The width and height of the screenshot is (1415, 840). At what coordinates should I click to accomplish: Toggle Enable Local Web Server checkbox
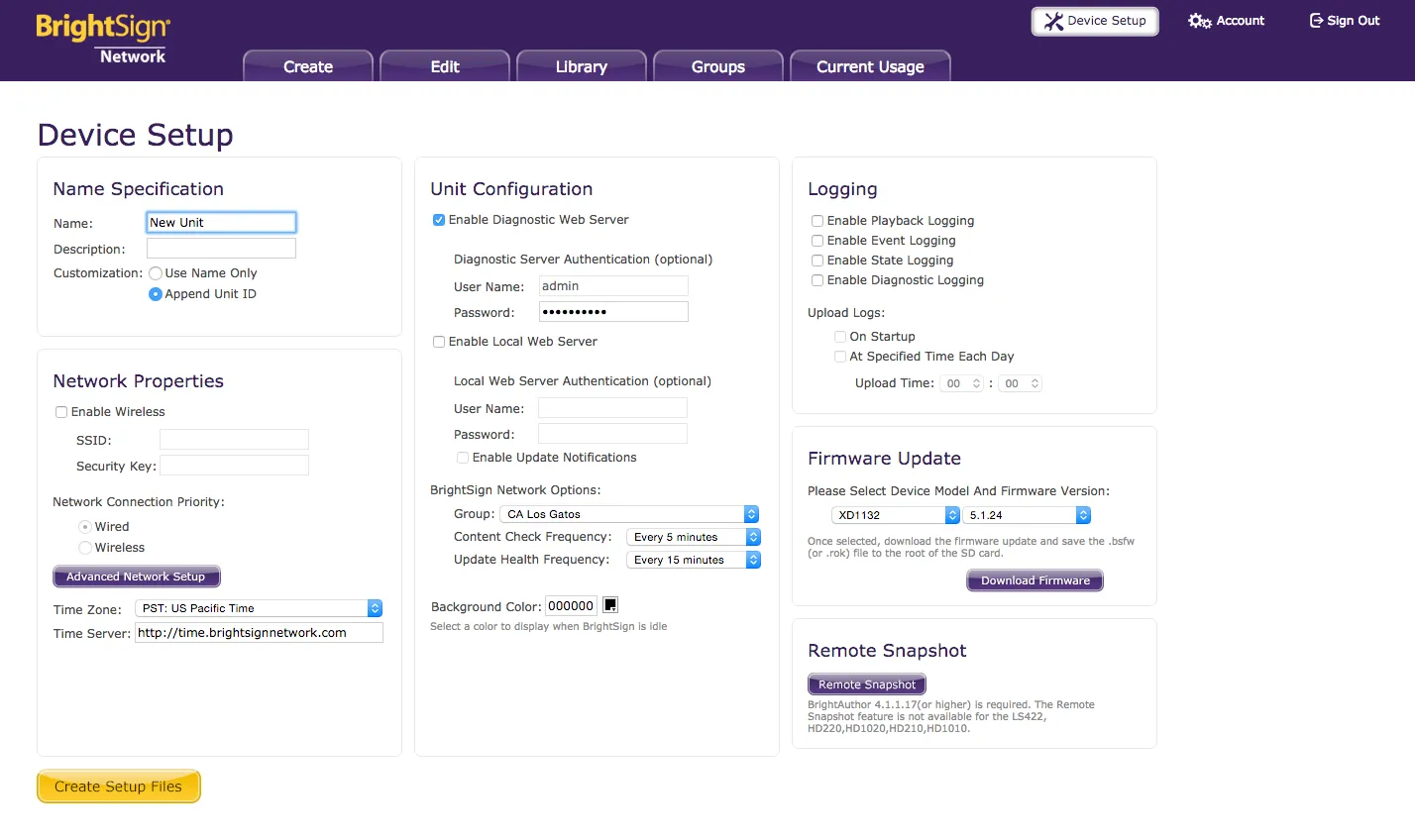pos(439,342)
